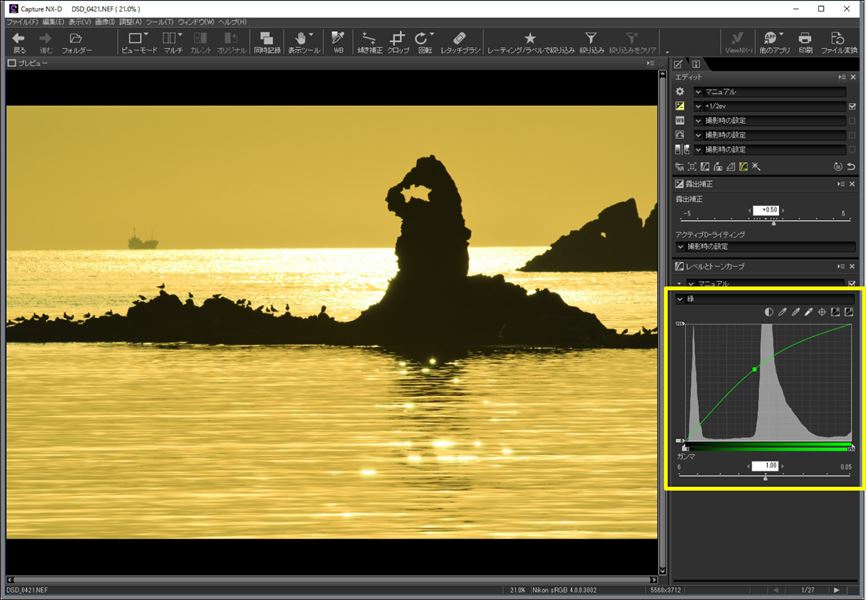Screen dimensions: 866x600
Task: Open the 表示(V) menu
Action: (x=80, y=22)
